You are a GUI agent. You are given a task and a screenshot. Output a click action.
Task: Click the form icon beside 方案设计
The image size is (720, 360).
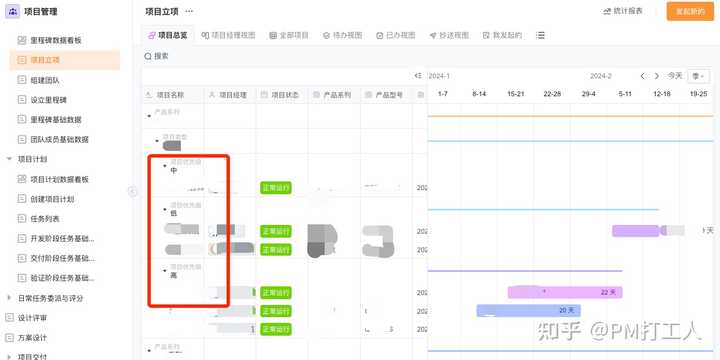pyautogui.click(x=9, y=338)
